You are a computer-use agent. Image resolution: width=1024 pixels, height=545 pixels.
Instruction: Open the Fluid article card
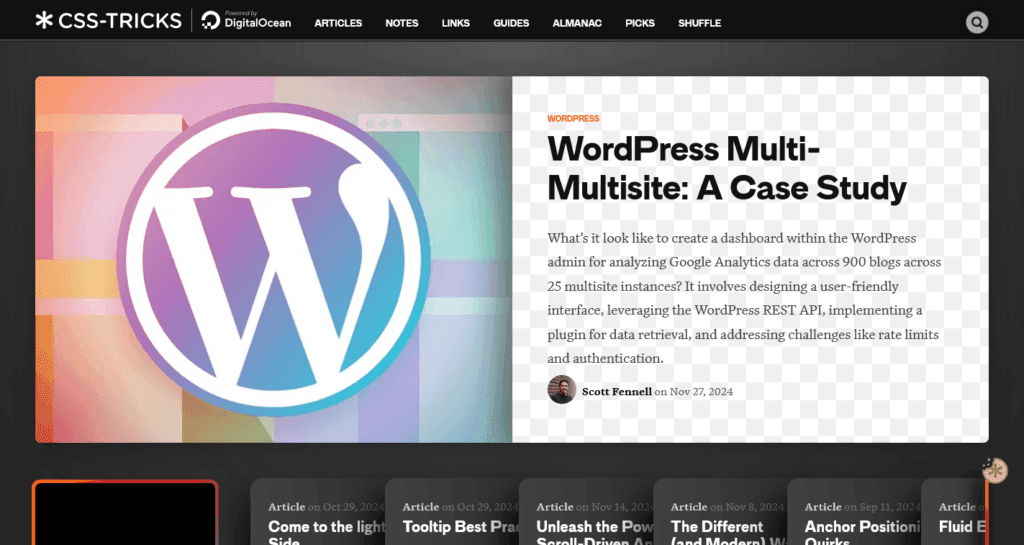[x=954, y=512]
